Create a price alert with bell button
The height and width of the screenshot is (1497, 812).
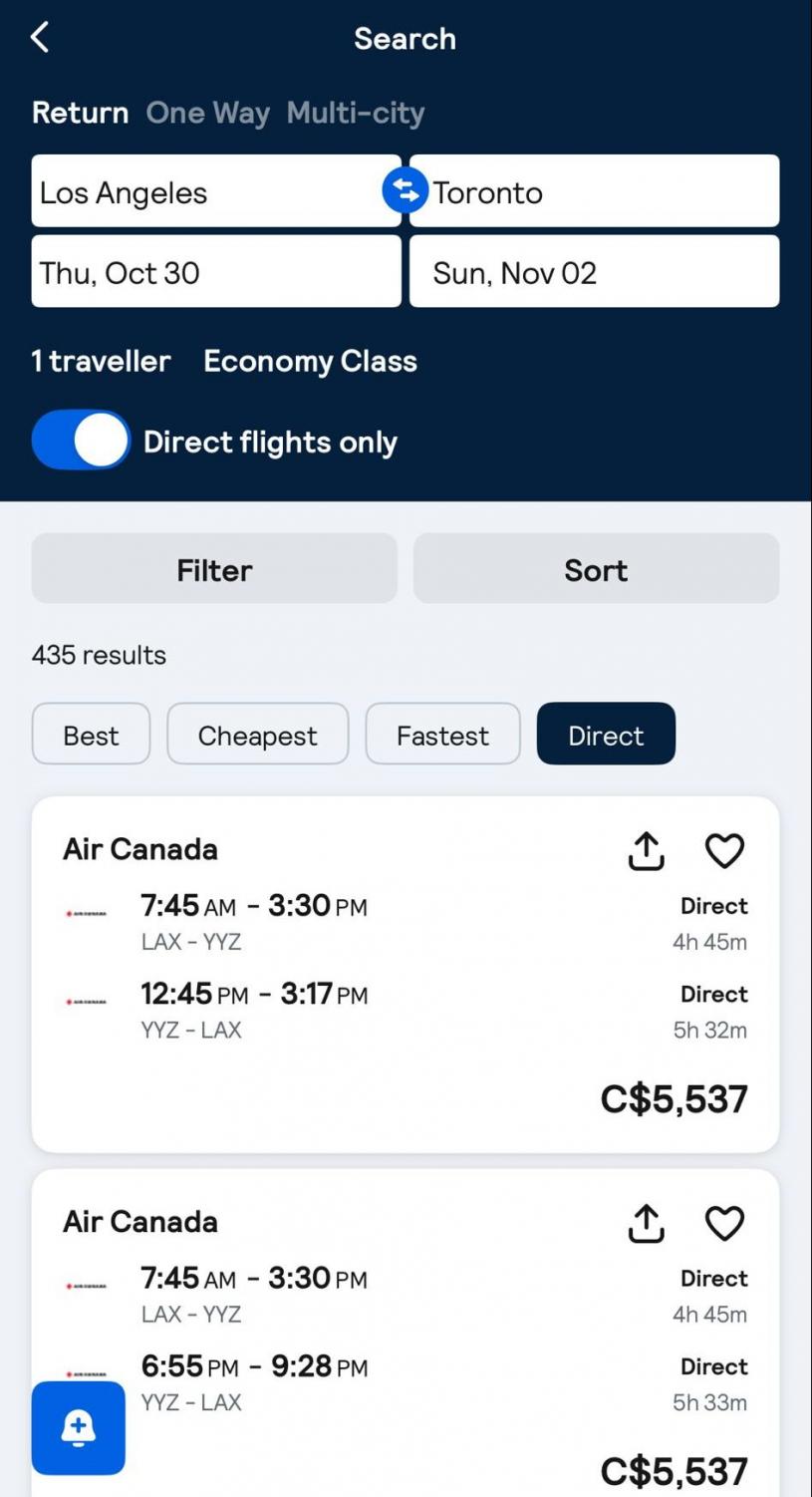click(79, 1427)
